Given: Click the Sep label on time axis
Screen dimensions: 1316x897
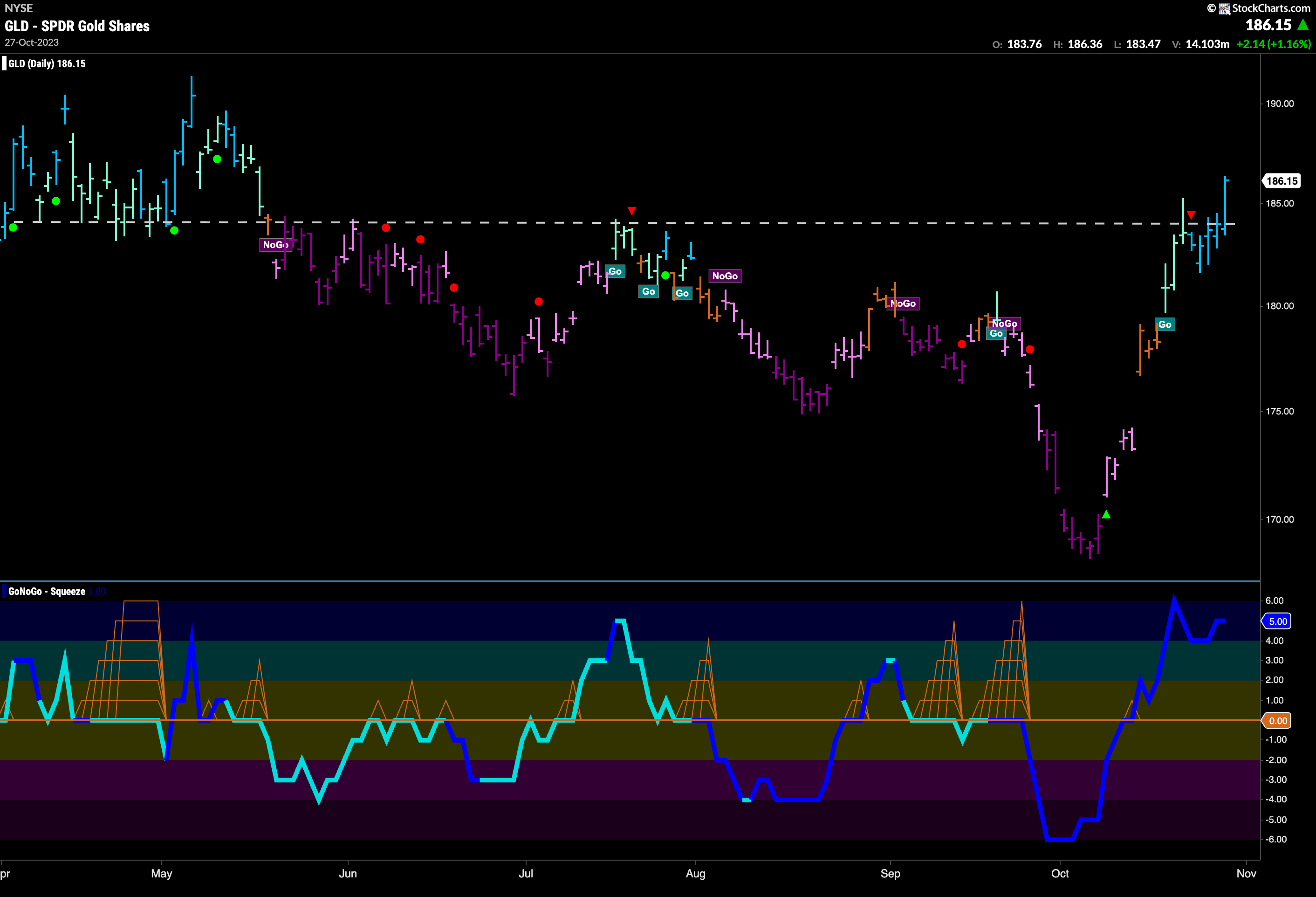Looking at the screenshot, I should [x=890, y=874].
